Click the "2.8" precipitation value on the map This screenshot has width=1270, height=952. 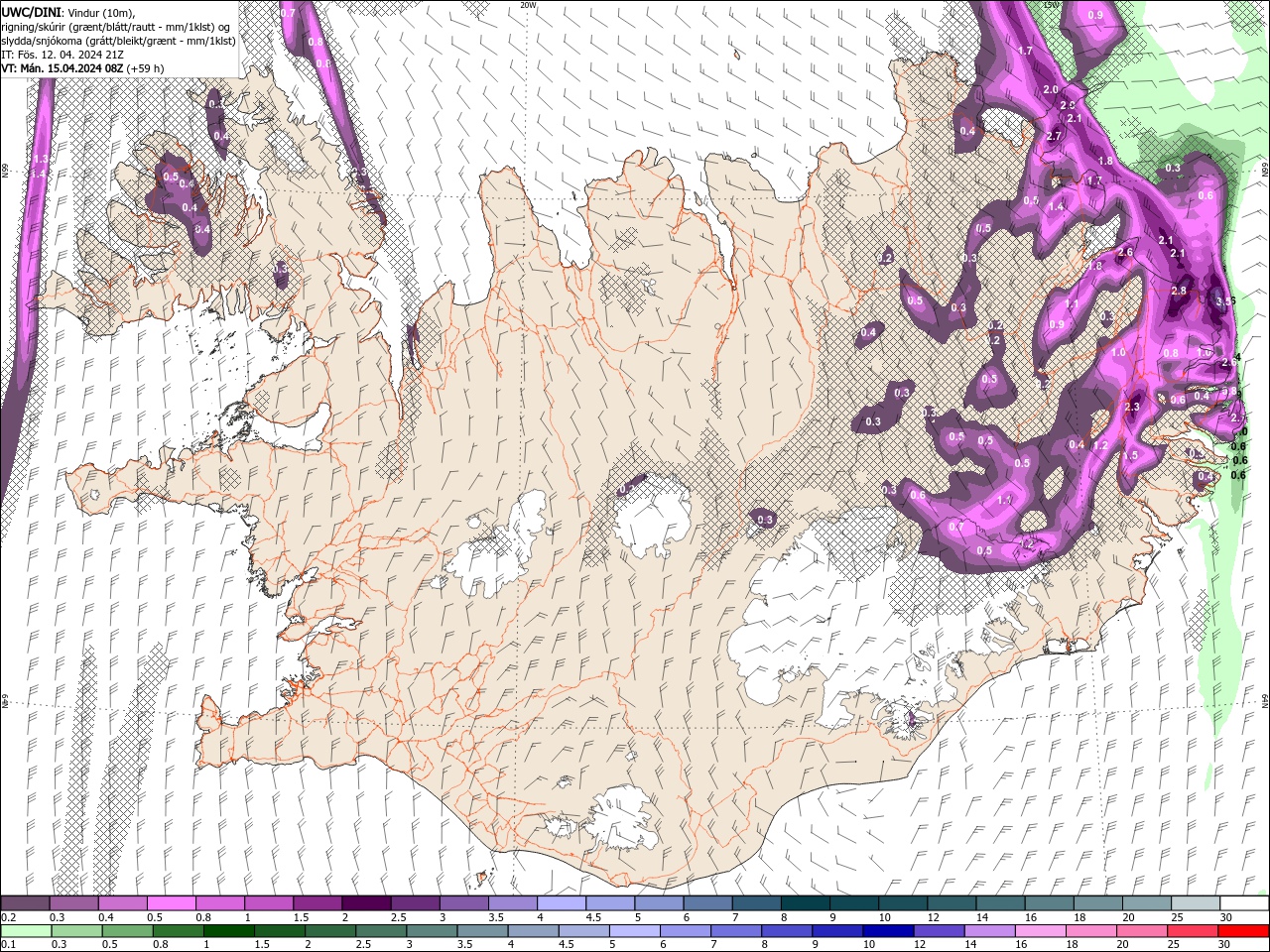click(1179, 291)
